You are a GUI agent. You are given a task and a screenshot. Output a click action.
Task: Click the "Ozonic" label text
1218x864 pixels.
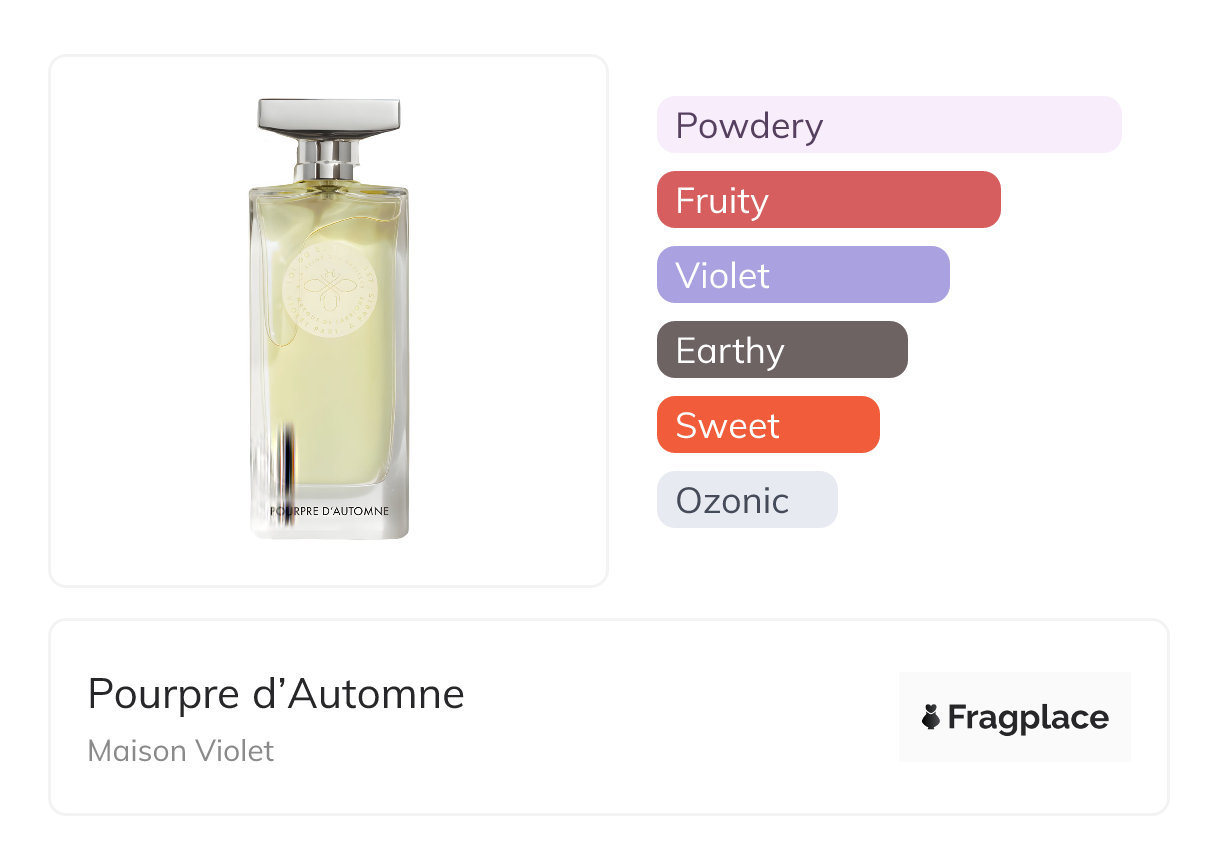(732, 501)
